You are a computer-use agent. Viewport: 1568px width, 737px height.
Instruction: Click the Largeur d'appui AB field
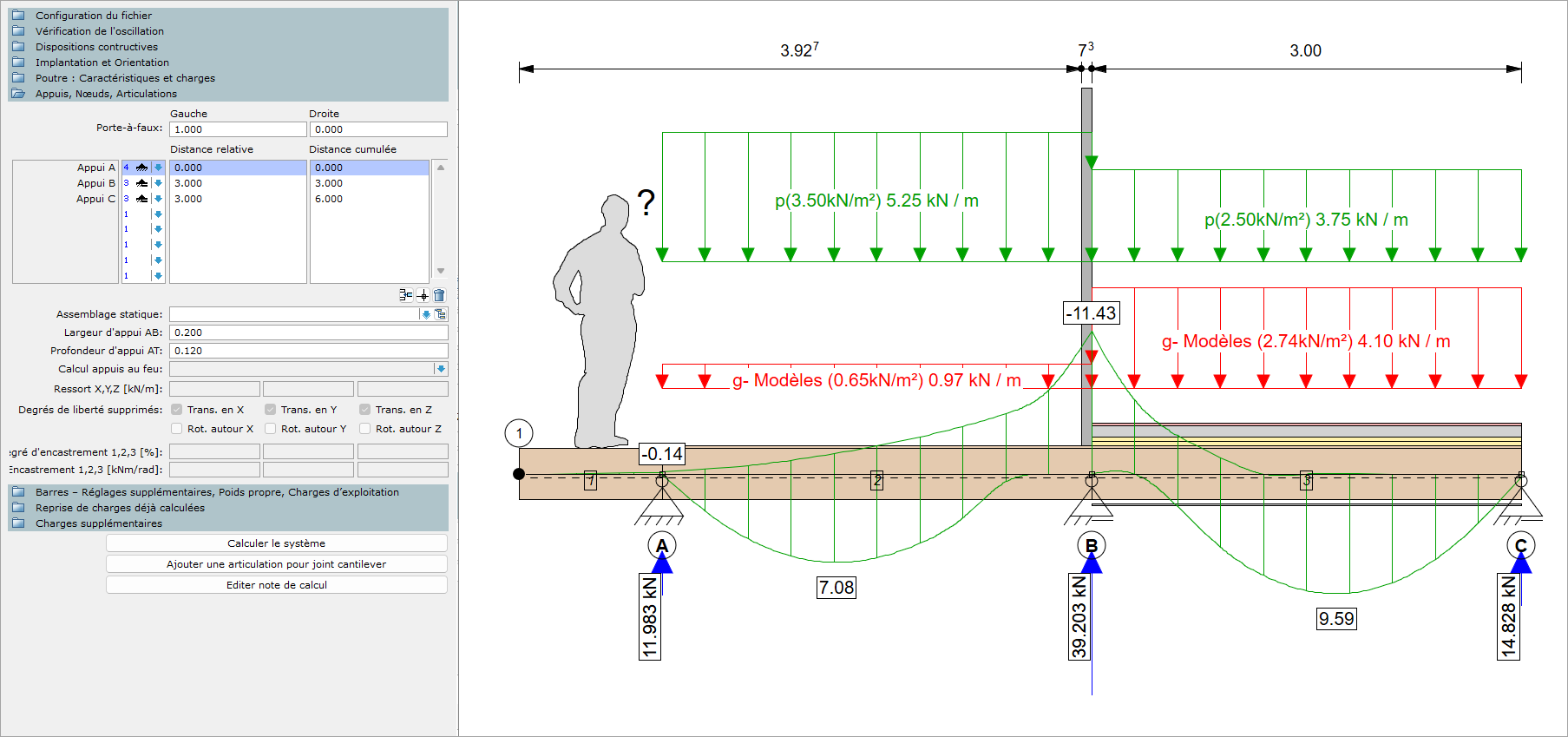[x=309, y=332]
